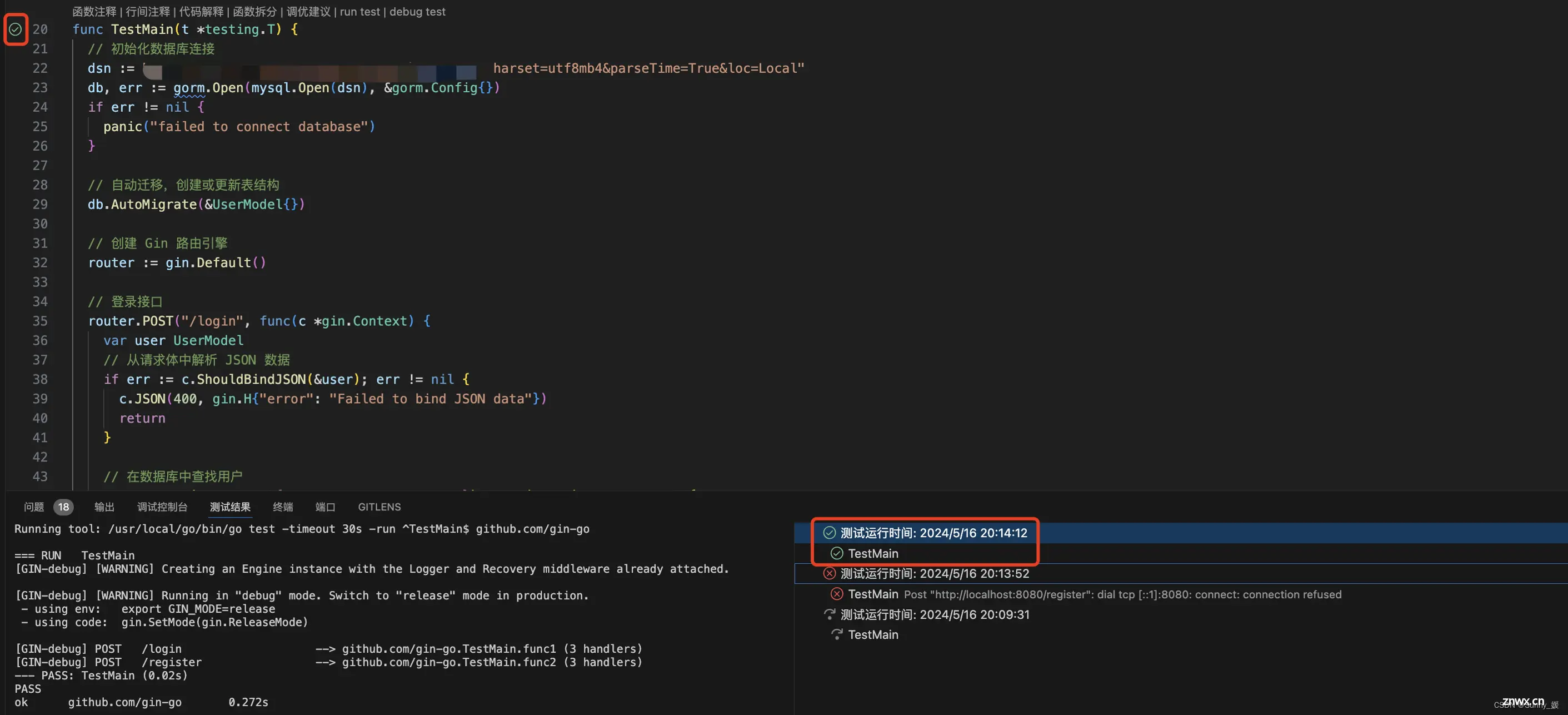The width and height of the screenshot is (1568, 715).
Task: Select failed test run at 20:13:52
Action: [x=1181, y=574]
